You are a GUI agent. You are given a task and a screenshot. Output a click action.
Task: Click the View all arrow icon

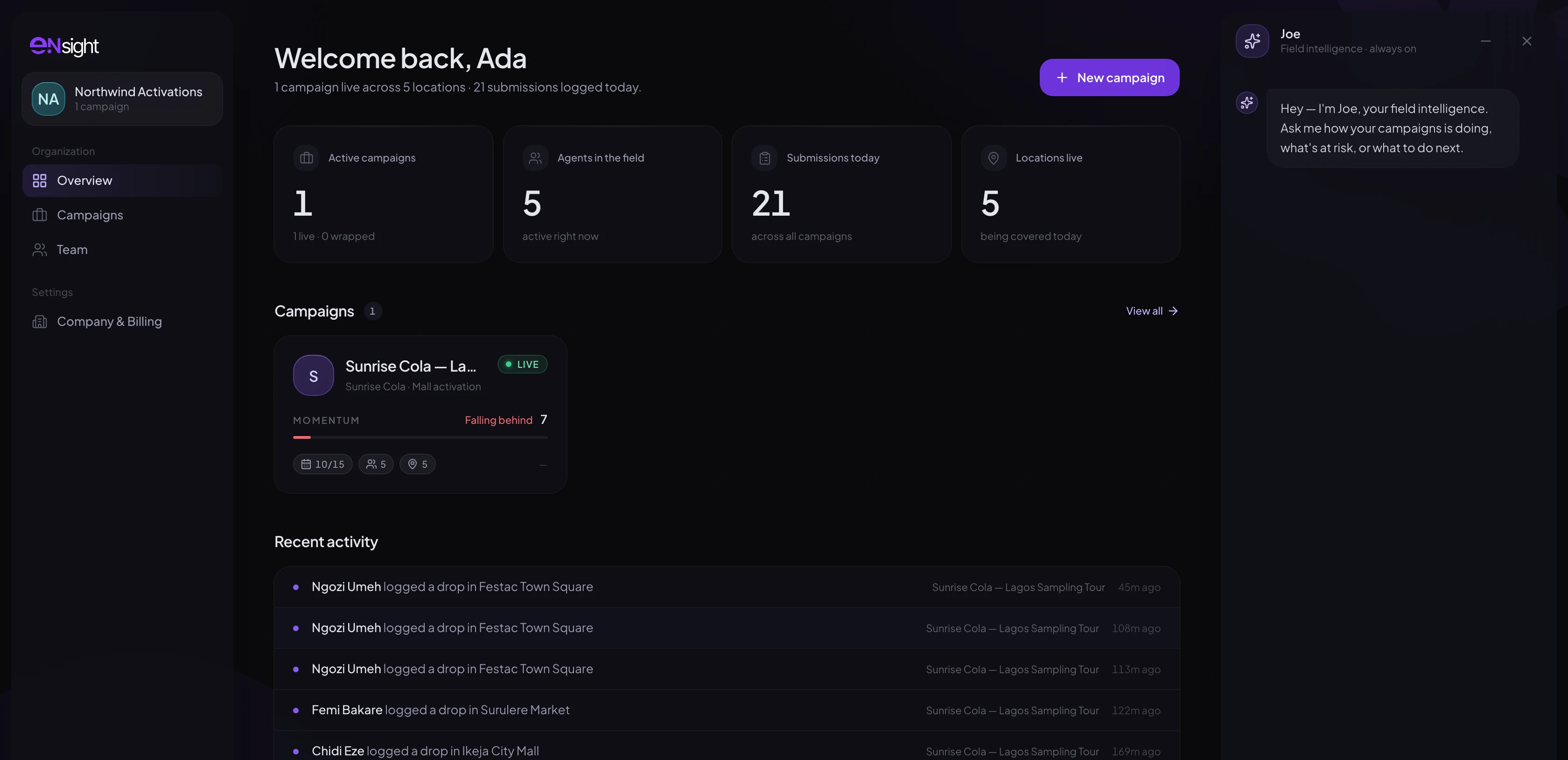1173,311
